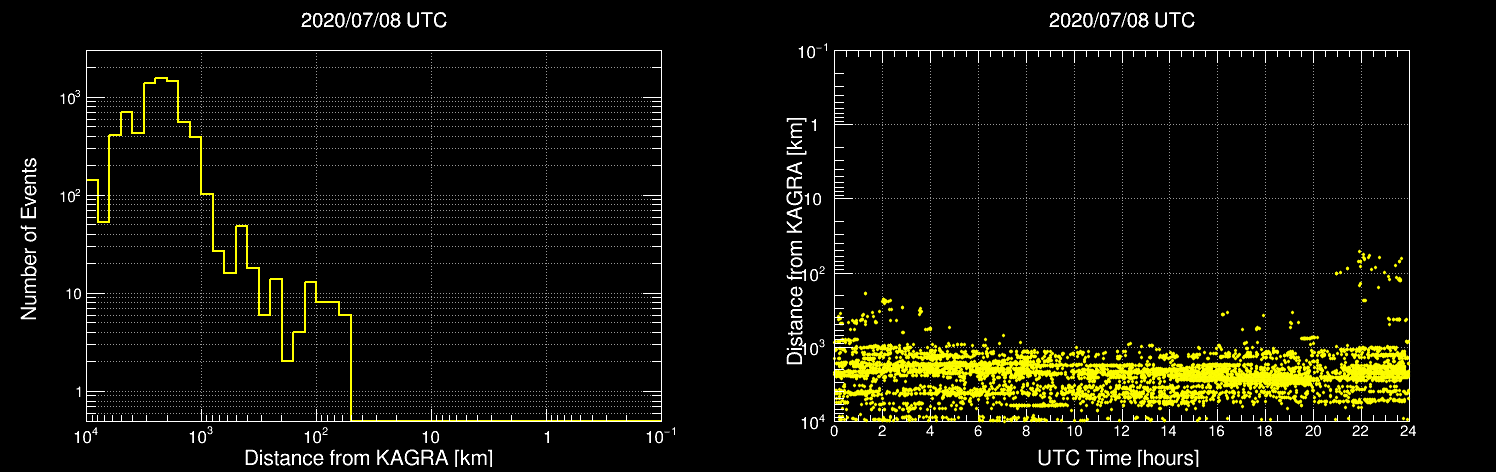
Task: Click the 10^3 tick on scatter plot distance axis
Action: click(815, 346)
